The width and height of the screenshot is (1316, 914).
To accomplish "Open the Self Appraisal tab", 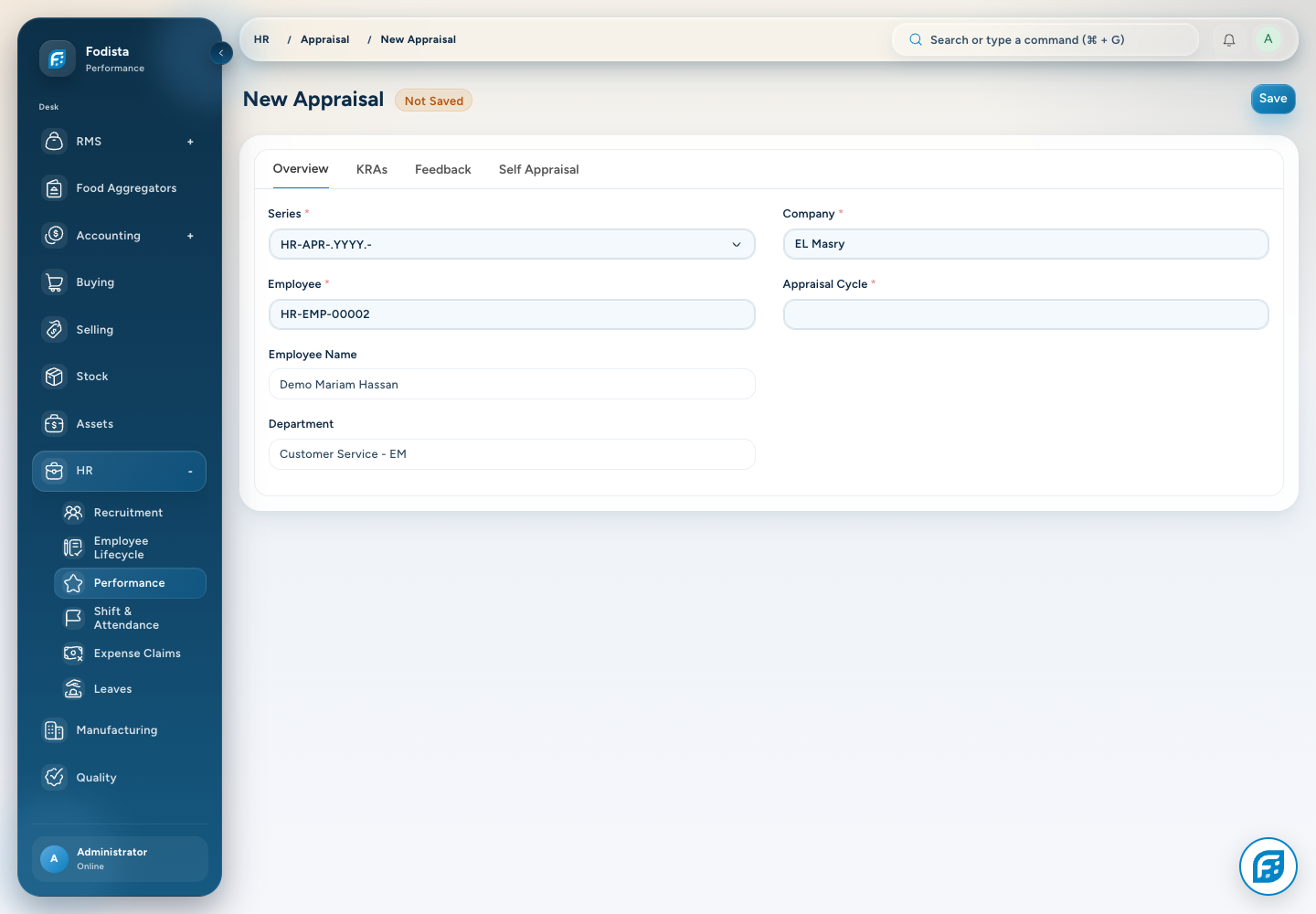I will [x=539, y=170].
